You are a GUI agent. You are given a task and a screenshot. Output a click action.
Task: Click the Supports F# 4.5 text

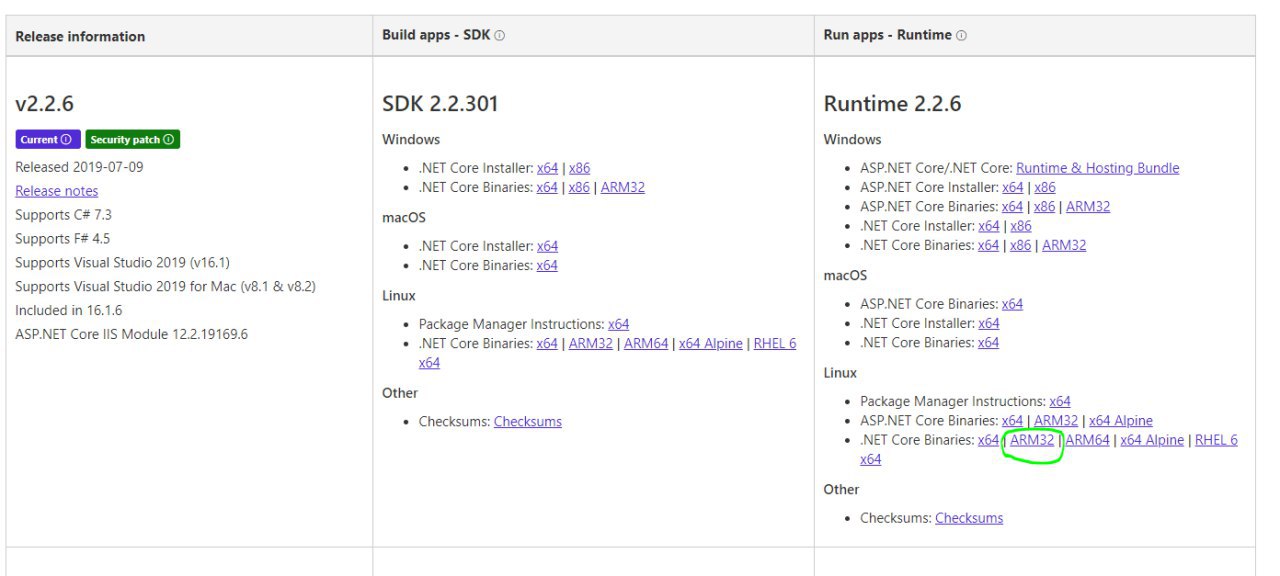62,239
